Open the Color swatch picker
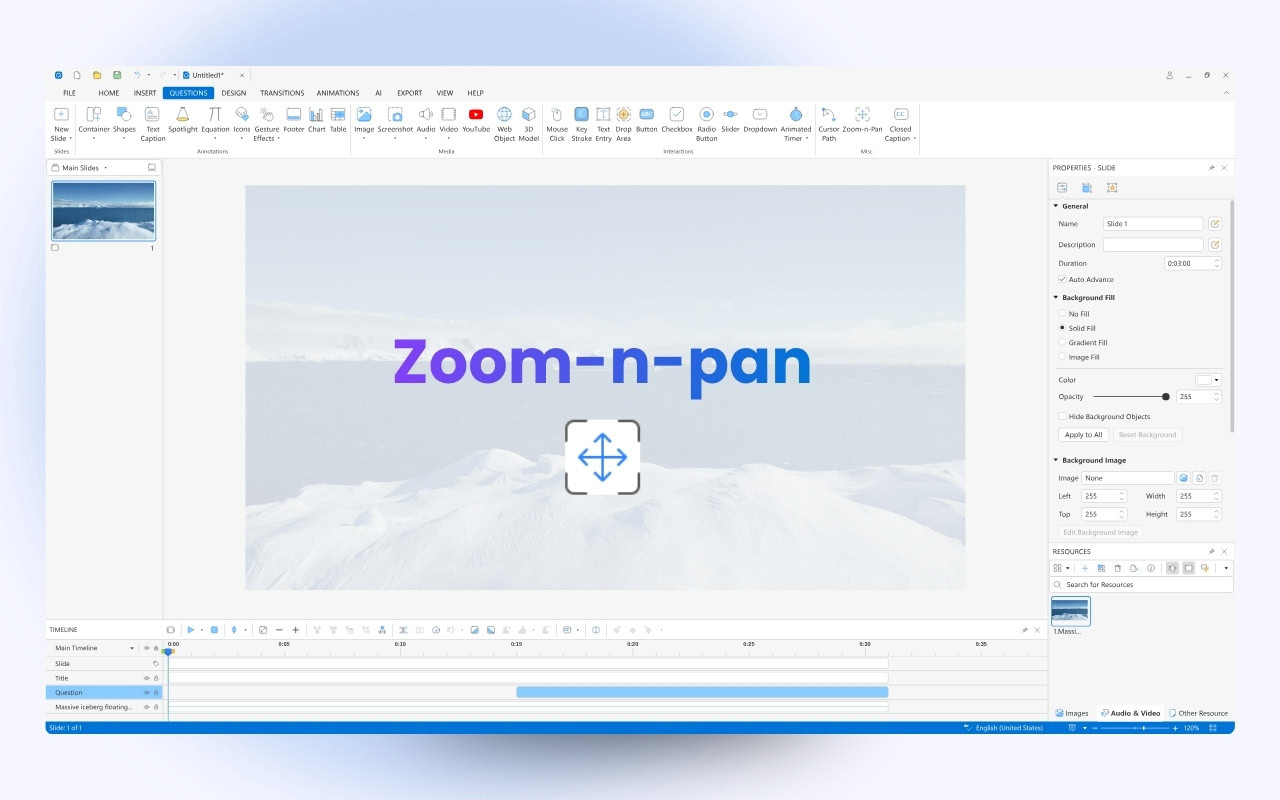1280x800 pixels. tap(1209, 380)
